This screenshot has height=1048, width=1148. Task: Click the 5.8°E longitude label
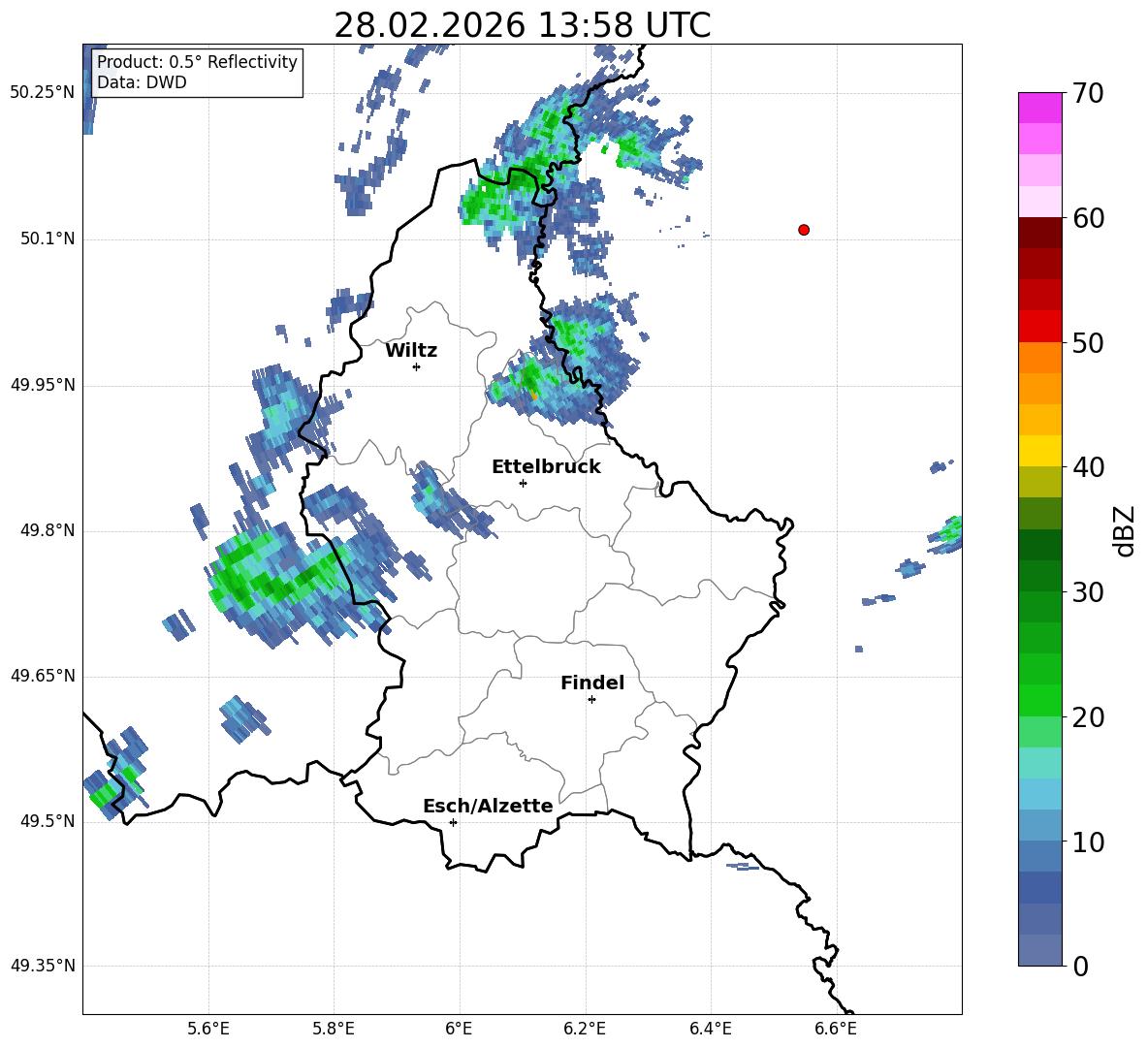click(x=334, y=1029)
